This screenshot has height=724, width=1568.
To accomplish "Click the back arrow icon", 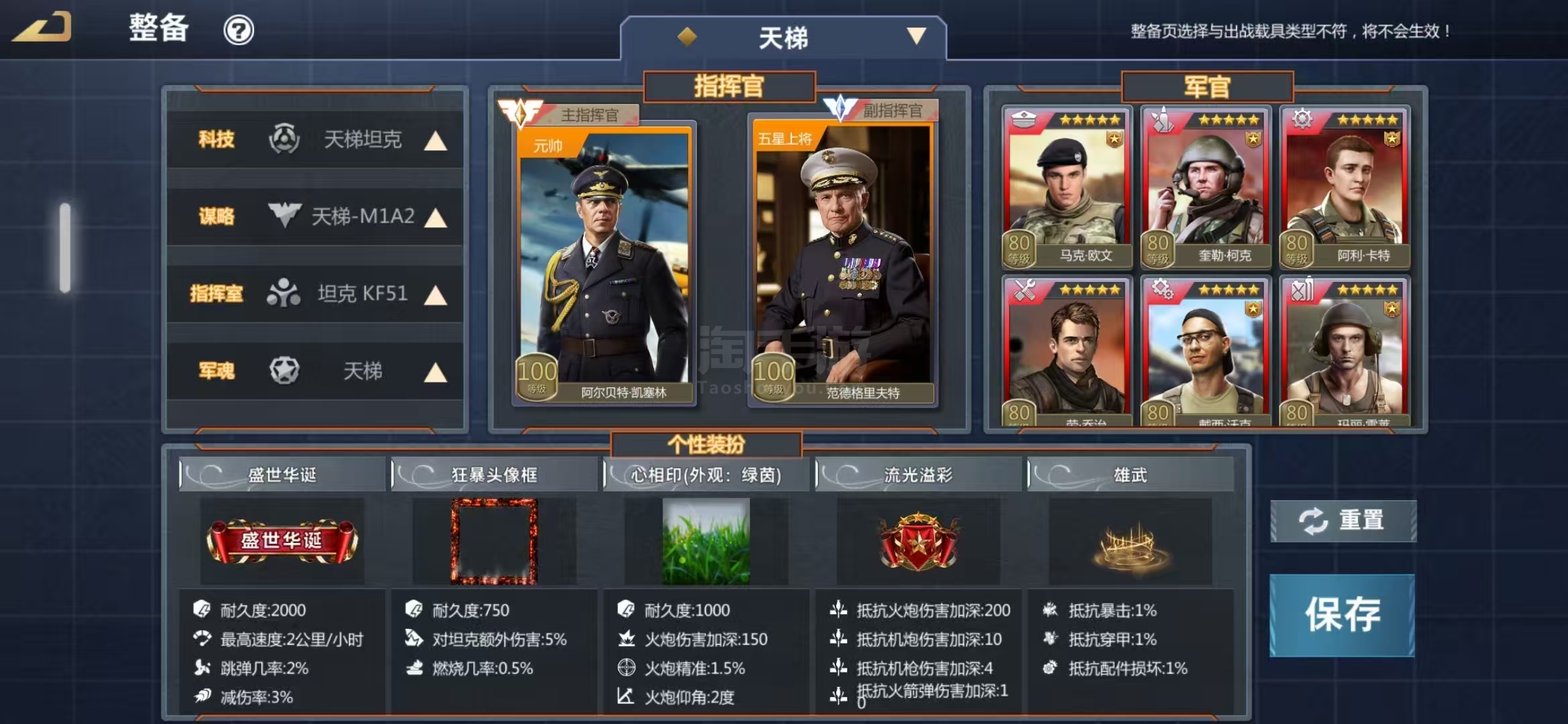I will click(x=42, y=27).
